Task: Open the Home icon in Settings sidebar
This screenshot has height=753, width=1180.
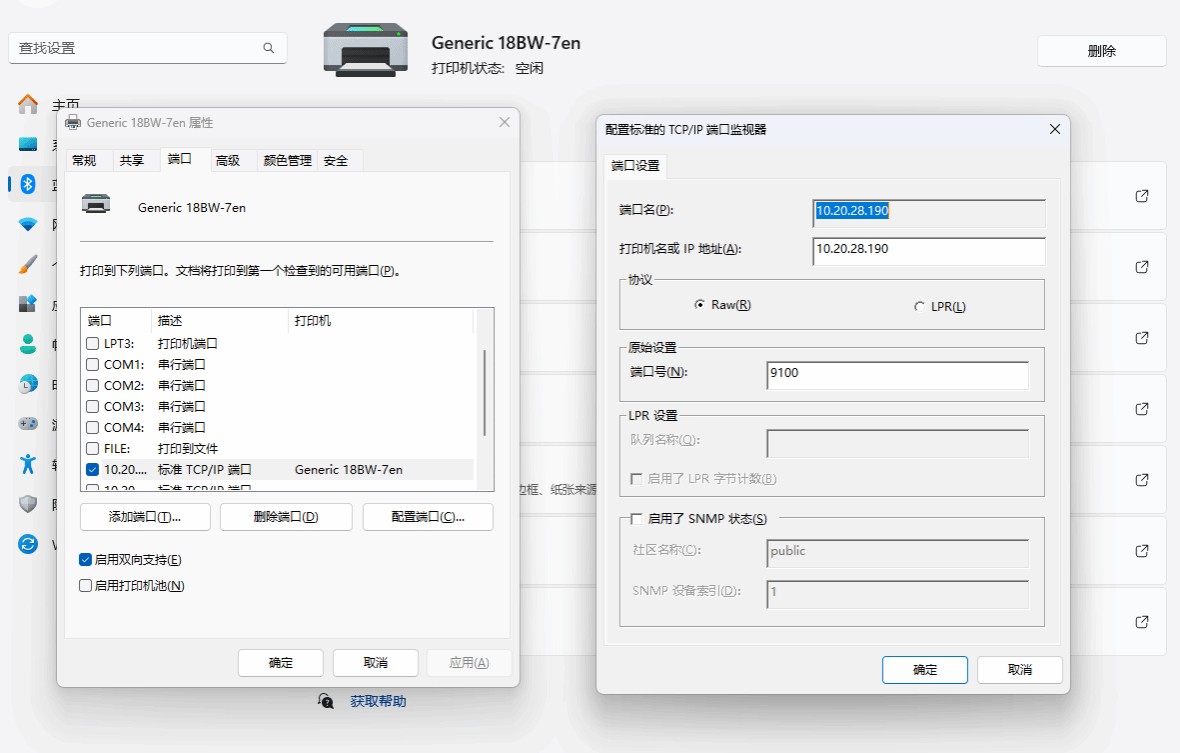Action: pos(28,104)
